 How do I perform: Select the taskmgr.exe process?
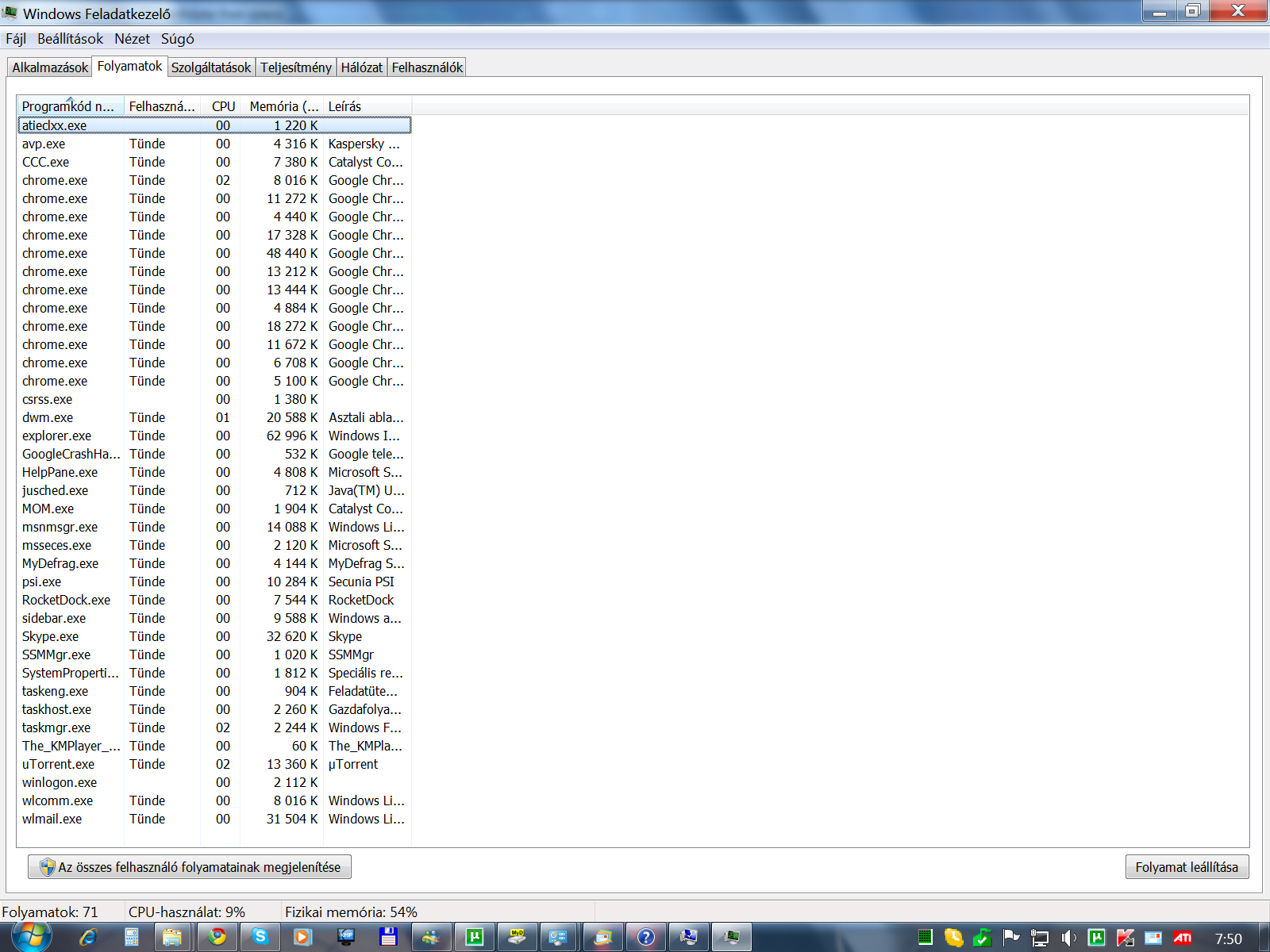tap(214, 727)
